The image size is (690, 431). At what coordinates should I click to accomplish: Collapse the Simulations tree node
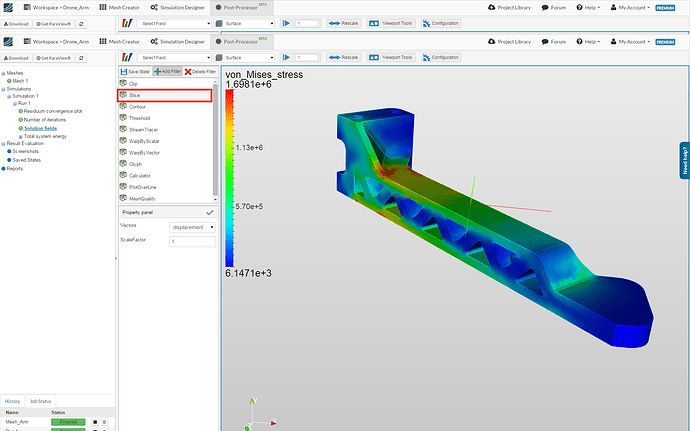point(3,88)
